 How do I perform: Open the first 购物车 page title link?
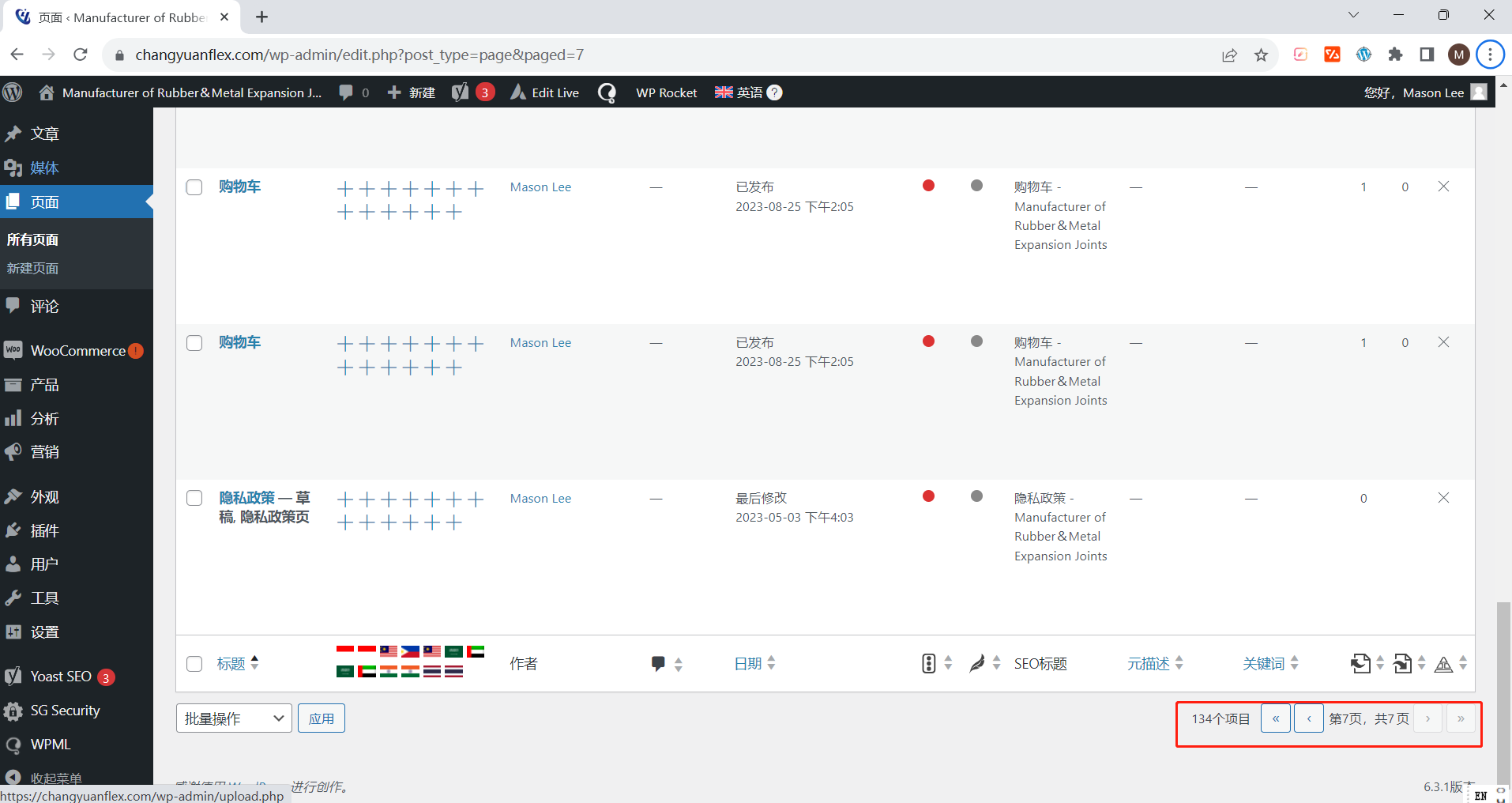[x=240, y=187]
